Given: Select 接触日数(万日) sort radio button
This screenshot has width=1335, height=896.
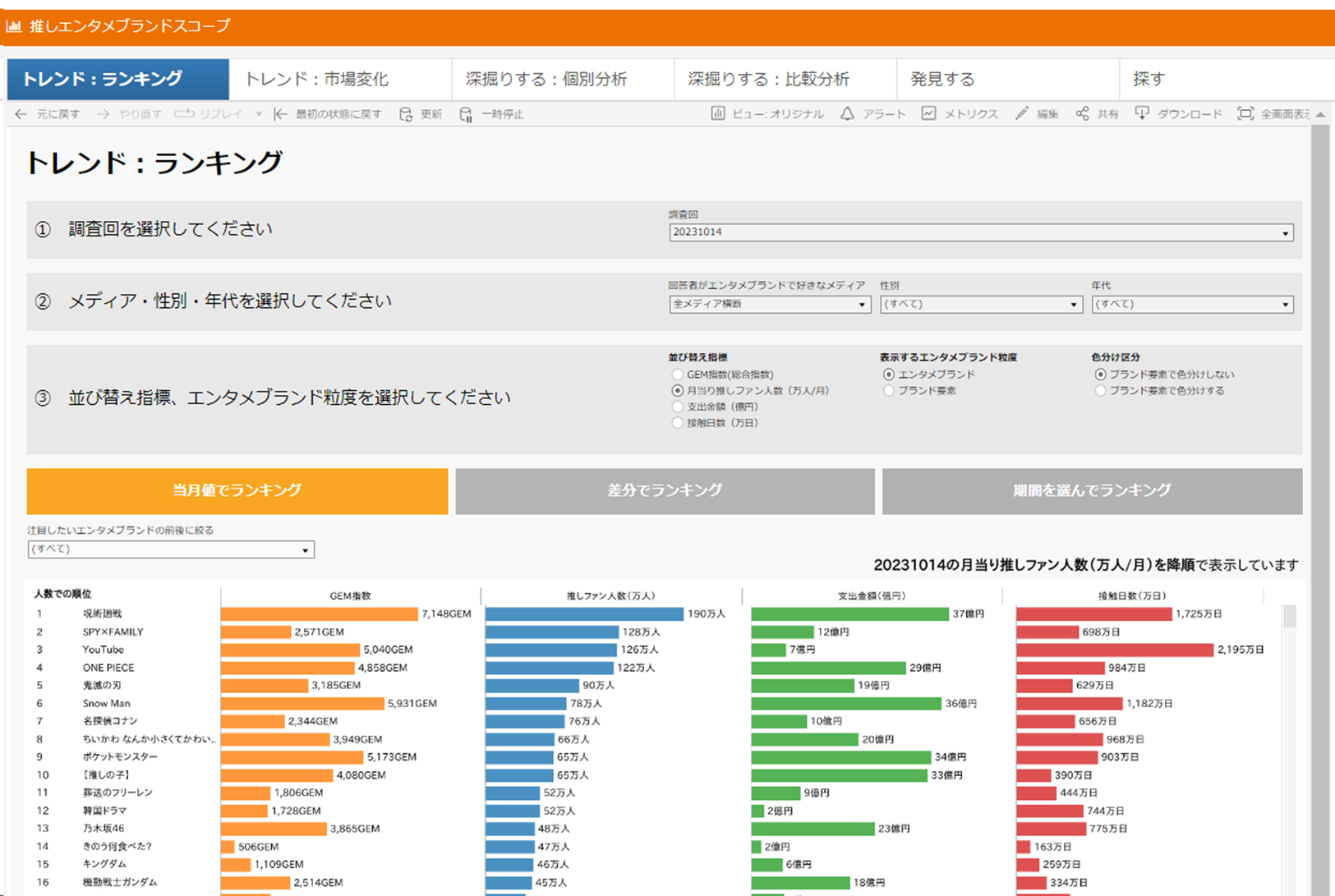Looking at the screenshot, I should tap(678, 423).
